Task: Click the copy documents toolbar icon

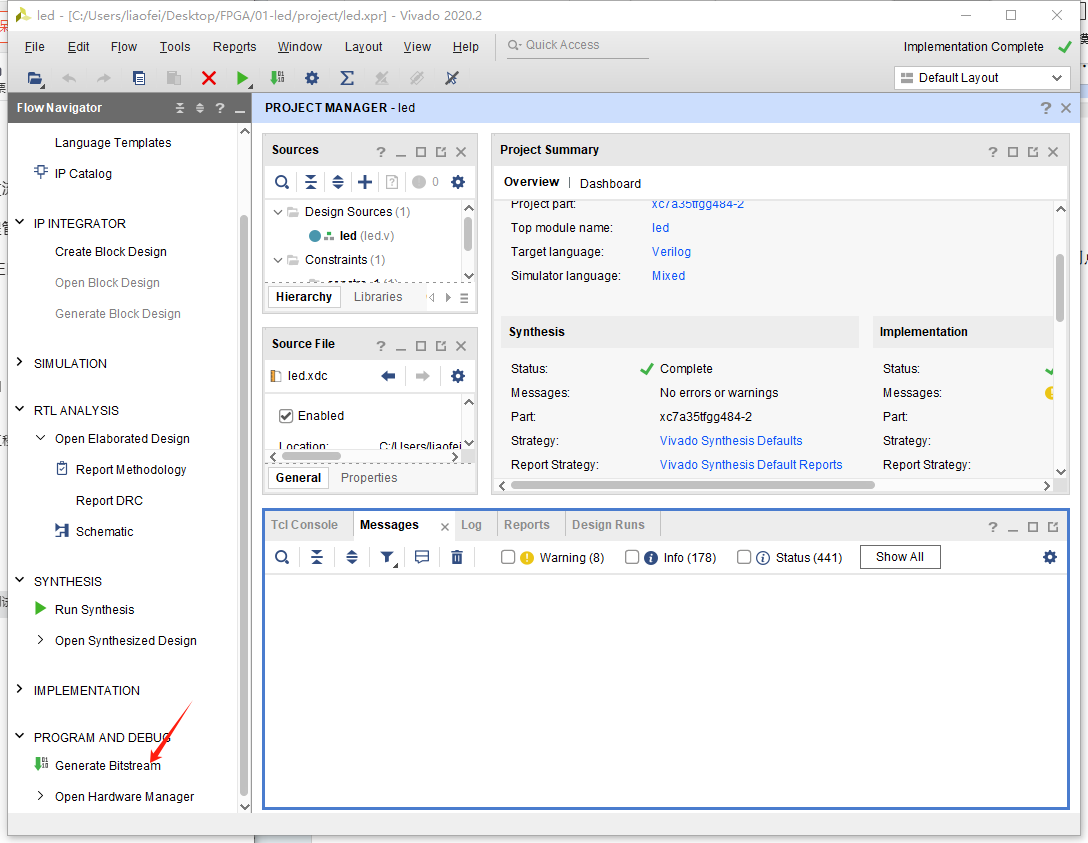Action: [x=139, y=78]
